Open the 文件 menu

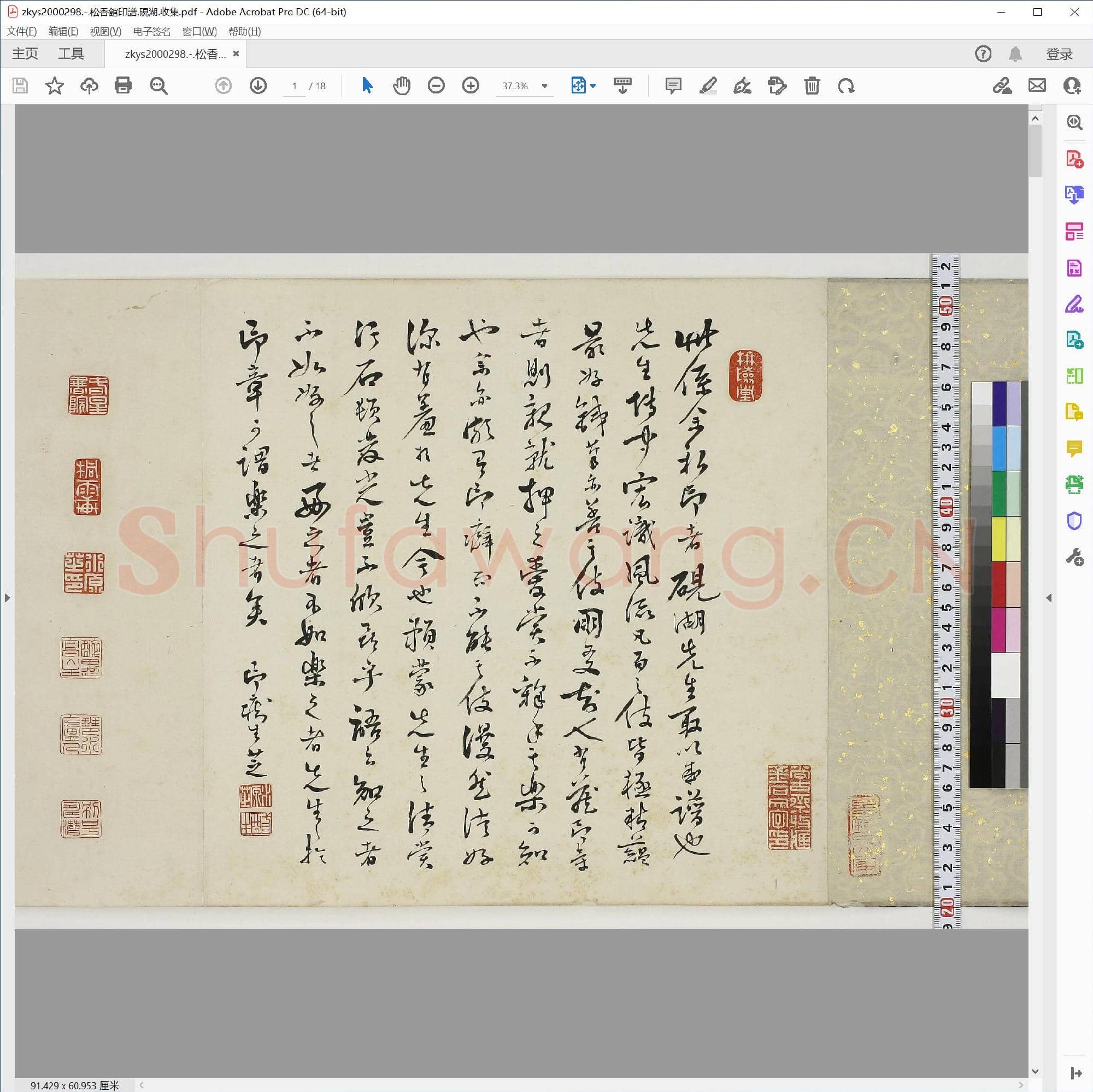tap(22, 32)
